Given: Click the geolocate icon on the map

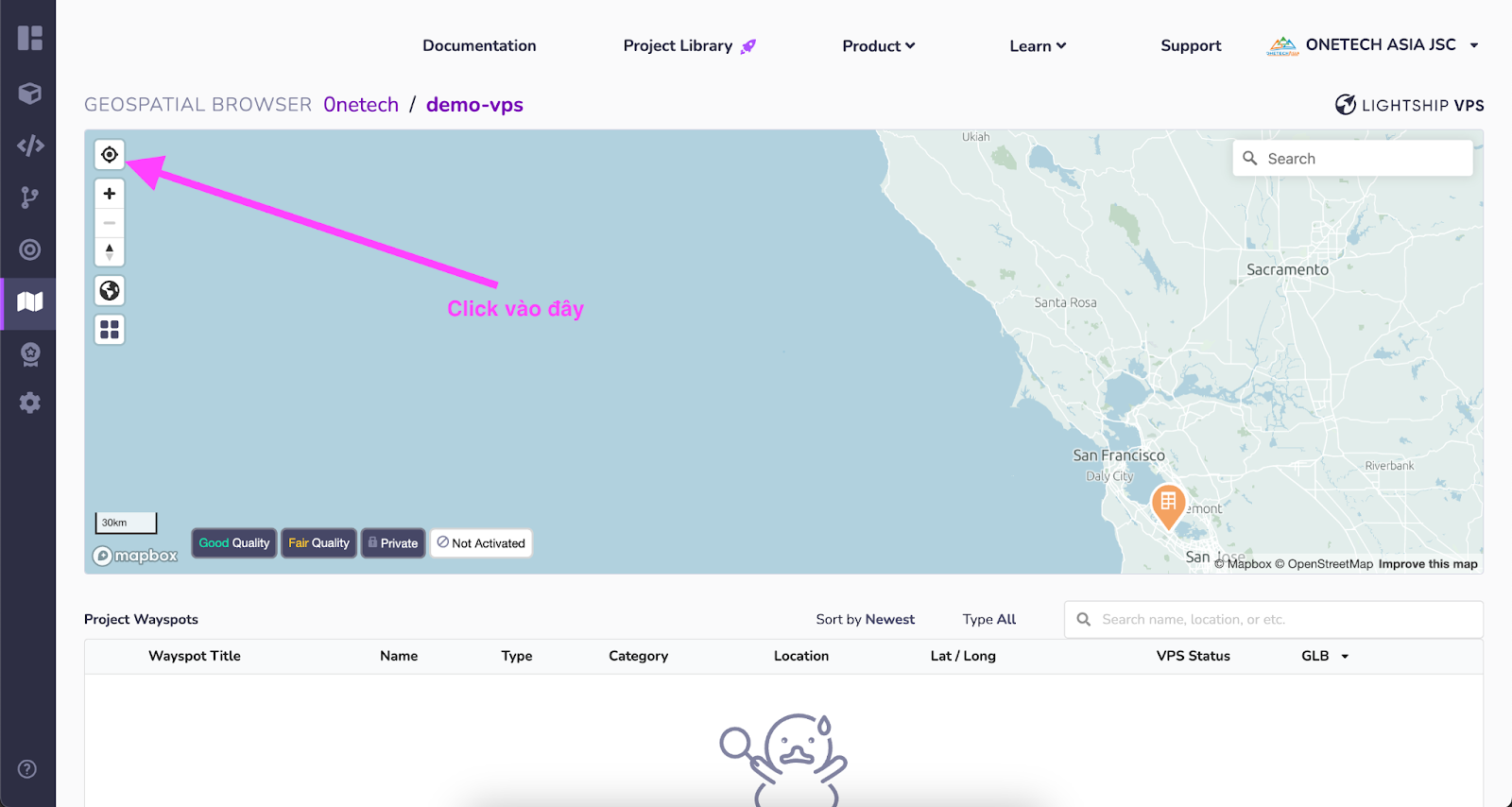Looking at the screenshot, I should [x=109, y=154].
